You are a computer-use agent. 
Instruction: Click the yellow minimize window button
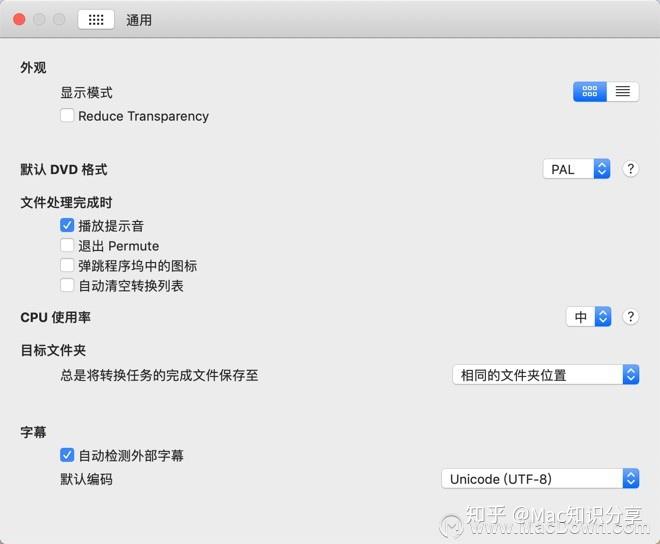(x=39, y=19)
